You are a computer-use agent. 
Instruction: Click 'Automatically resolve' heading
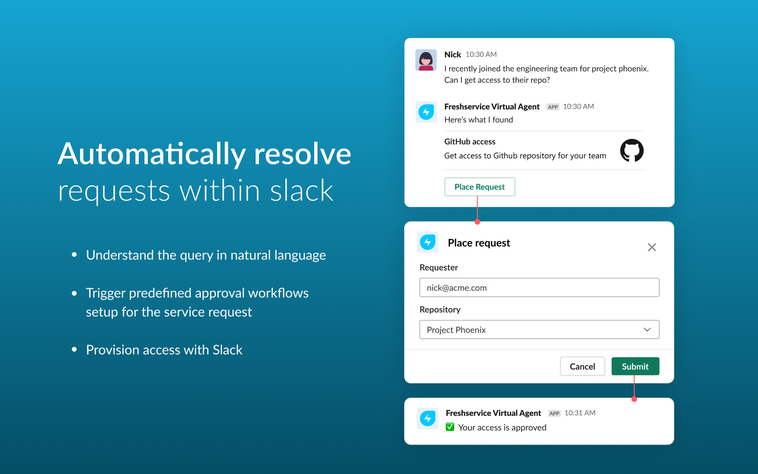[204, 154]
